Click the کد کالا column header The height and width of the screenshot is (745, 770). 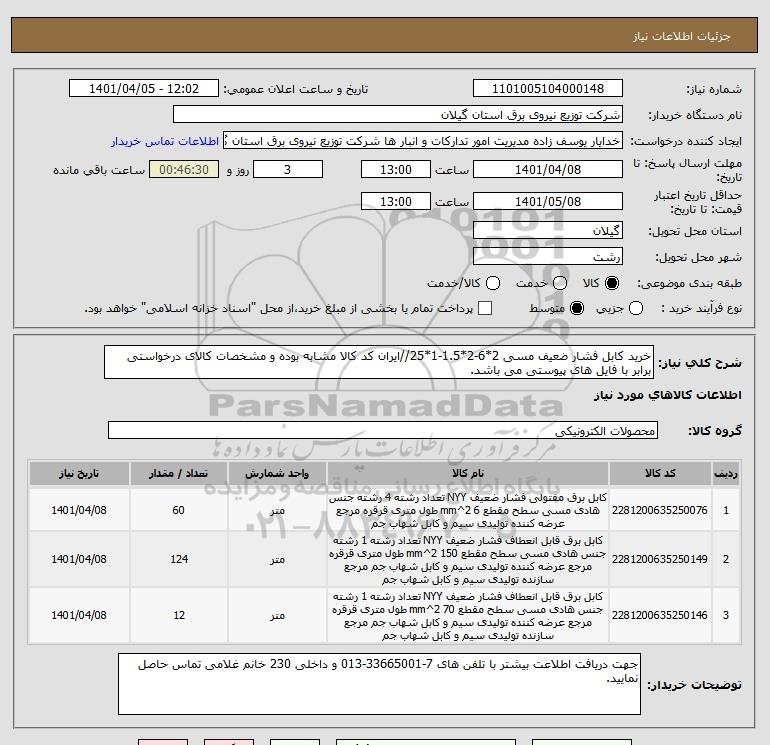[660, 473]
